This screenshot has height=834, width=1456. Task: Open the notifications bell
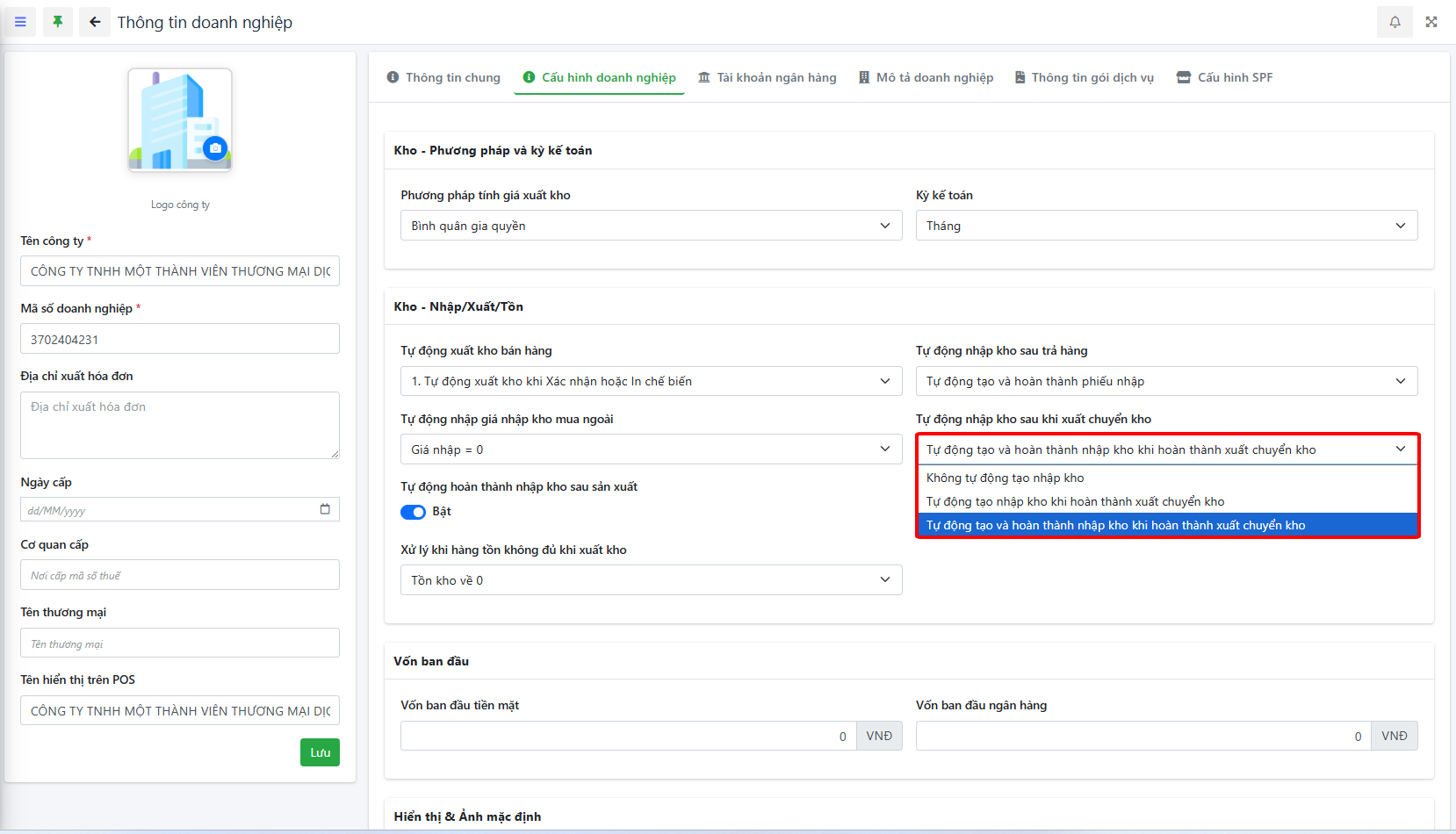tap(1395, 22)
